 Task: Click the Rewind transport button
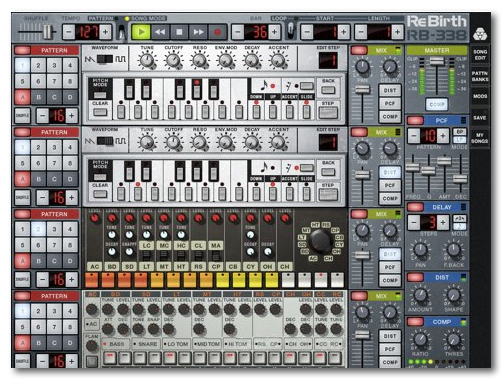(160, 32)
